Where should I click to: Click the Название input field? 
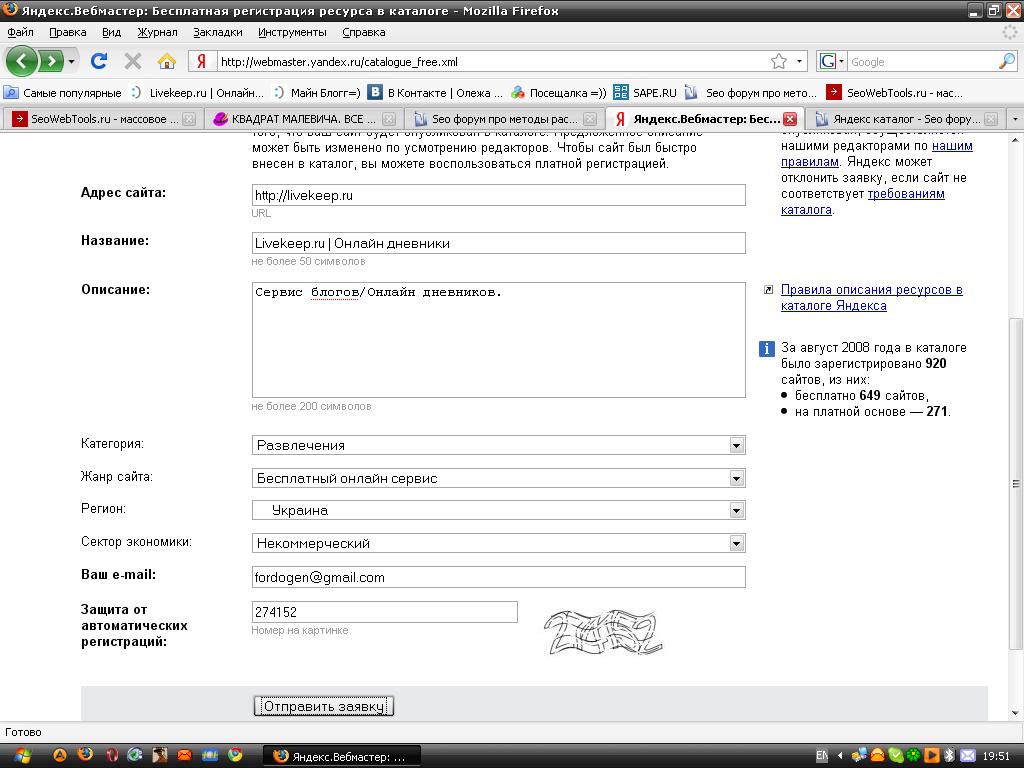point(498,243)
